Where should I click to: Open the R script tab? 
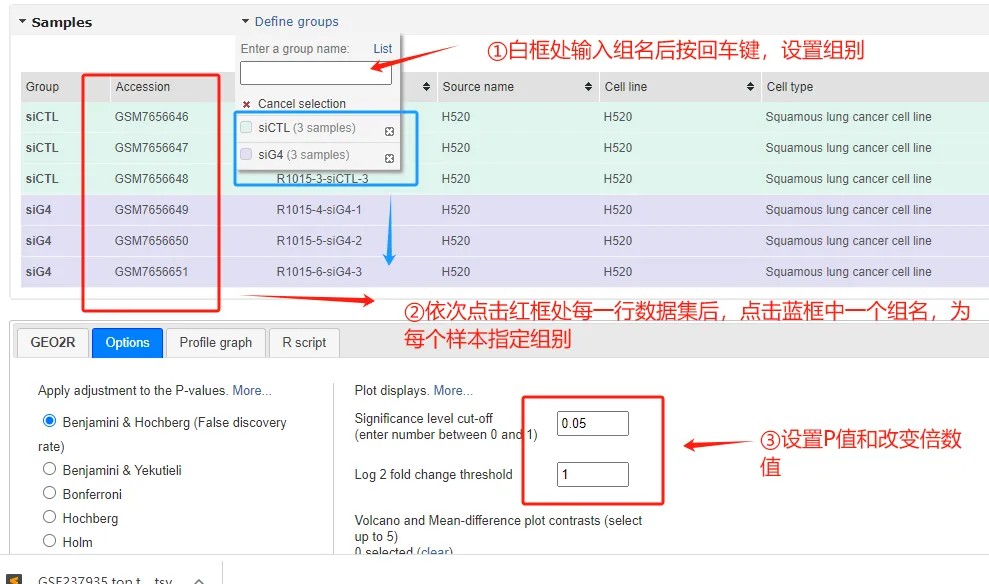[304, 342]
